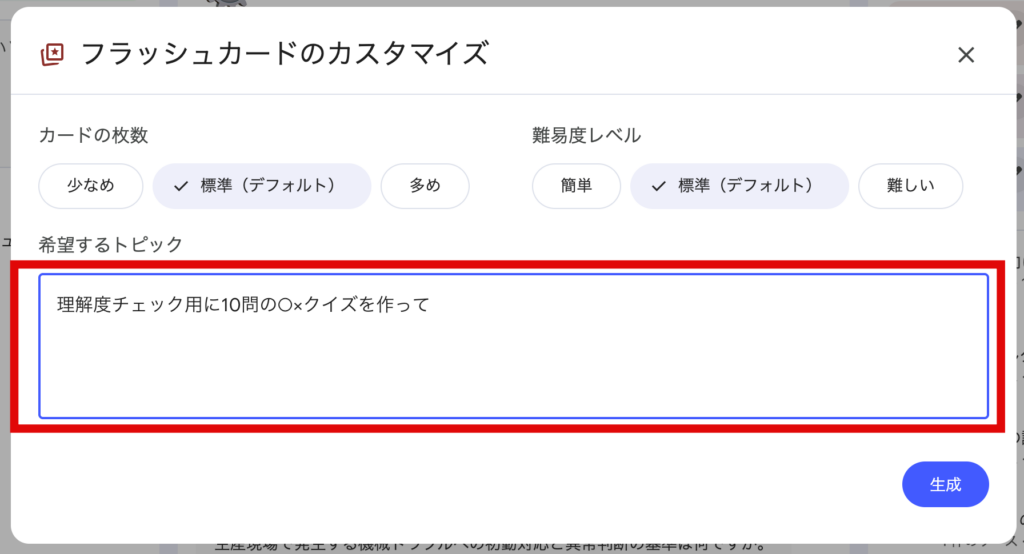Image resolution: width=1024 pixels, height=554 pixels.
Task: Click the フラッシュカードのカスタマイズ title text
Action: (284, 54)
